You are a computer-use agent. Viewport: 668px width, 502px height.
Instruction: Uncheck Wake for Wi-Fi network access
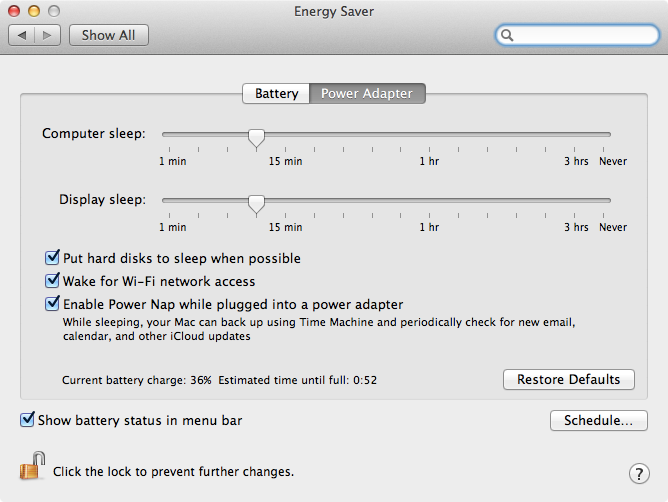point(52,280)
